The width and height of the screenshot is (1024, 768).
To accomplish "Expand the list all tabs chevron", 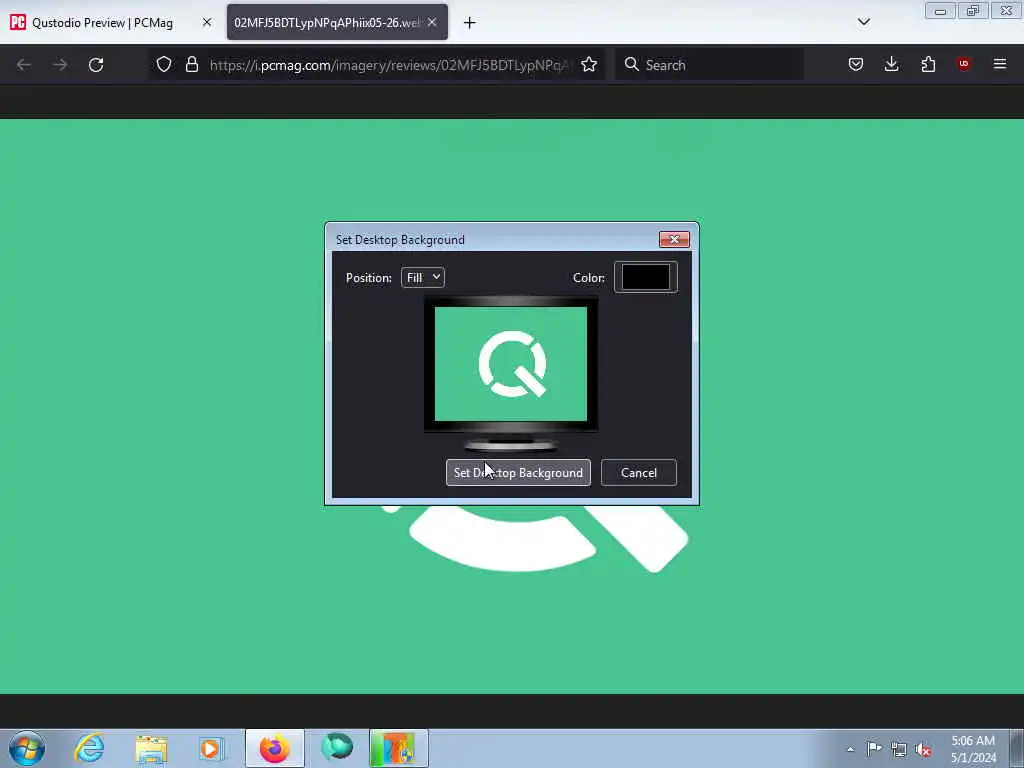I will [864, 22].
